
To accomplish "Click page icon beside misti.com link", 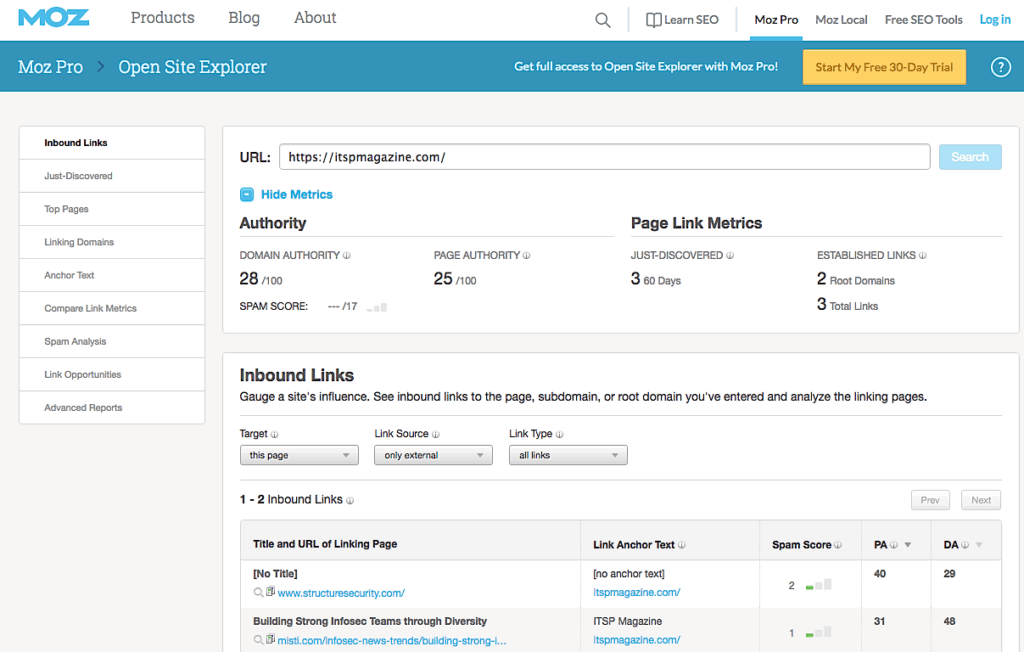I will [270, 640].
